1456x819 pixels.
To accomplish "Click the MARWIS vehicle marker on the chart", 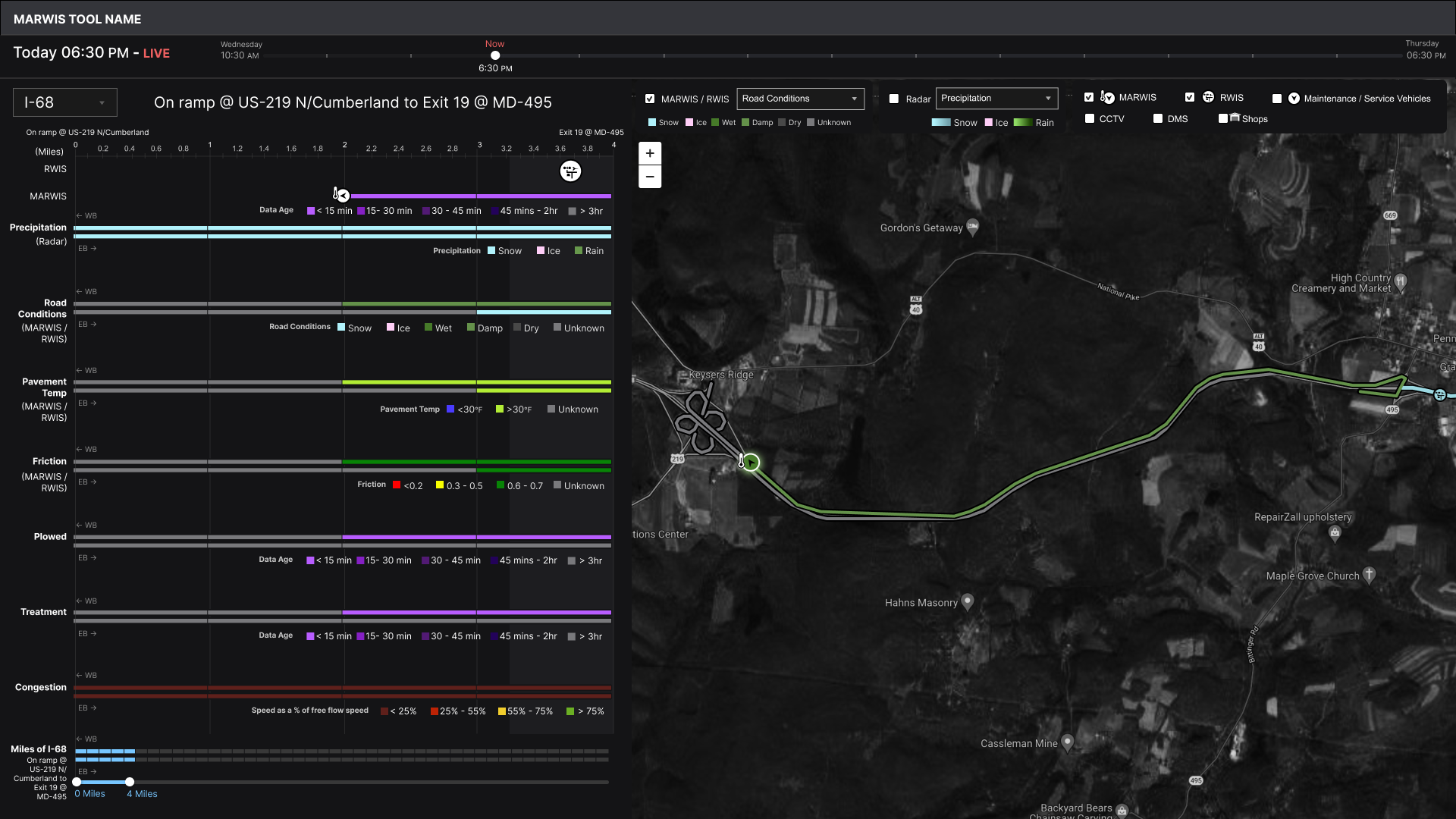I will coord(343,196).
